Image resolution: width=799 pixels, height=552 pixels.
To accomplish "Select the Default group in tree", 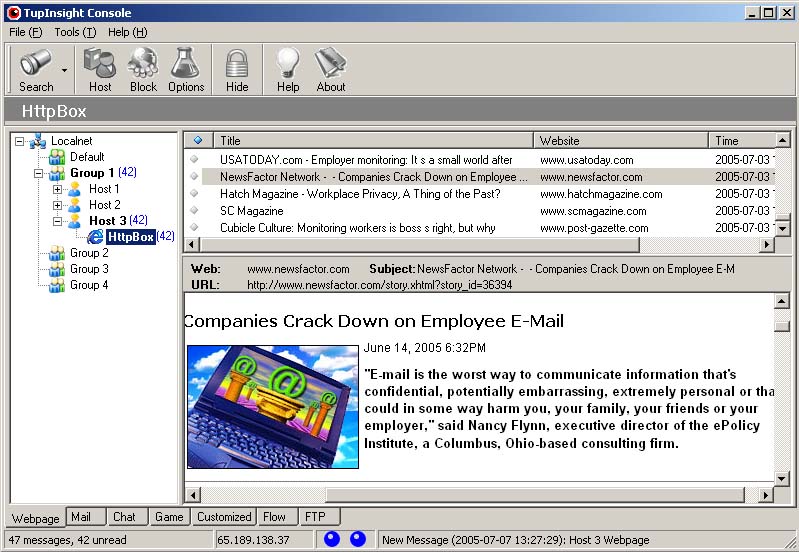I will (x=87, y=156).
